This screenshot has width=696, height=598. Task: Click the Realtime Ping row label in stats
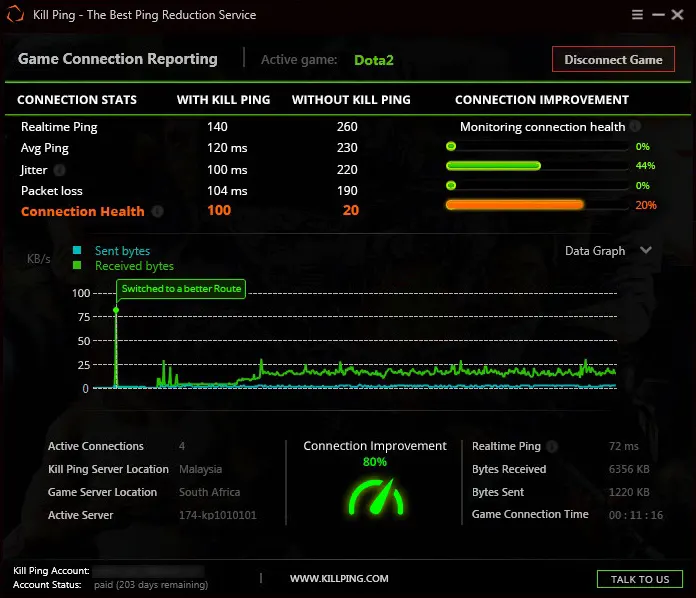[59, 127]
